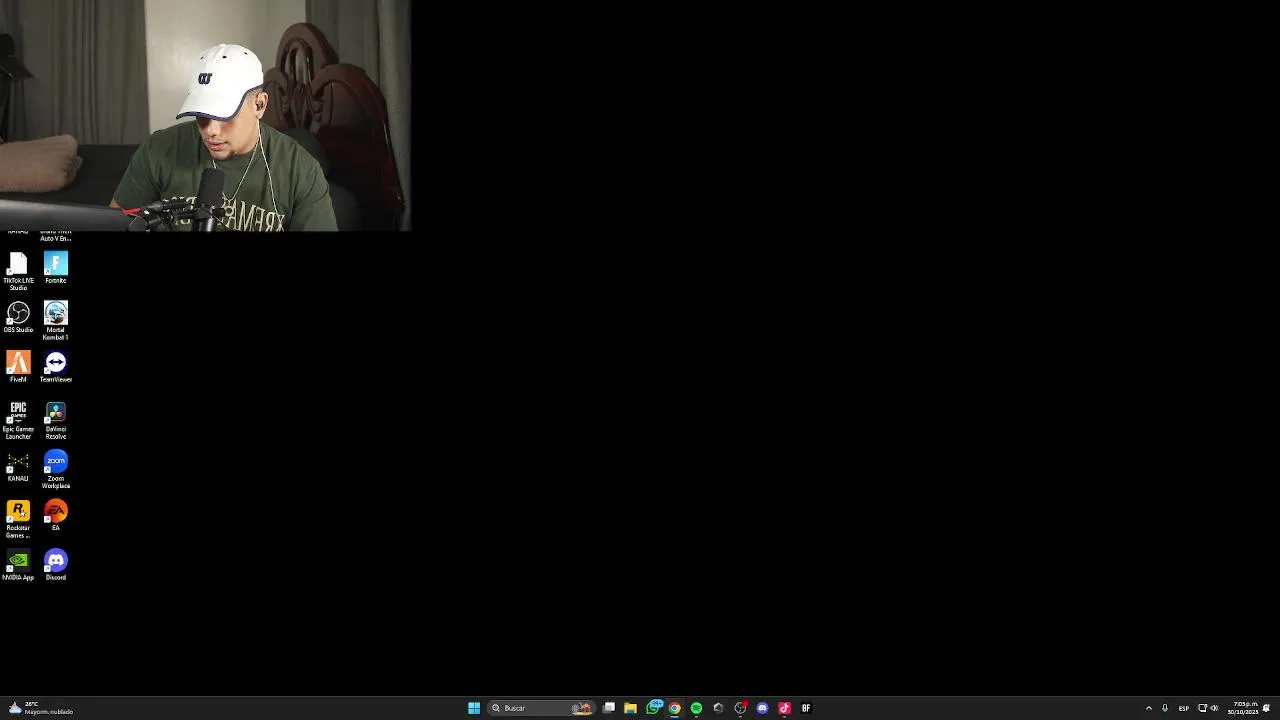Open the clock and date flyout

[x=1243, y=708]
